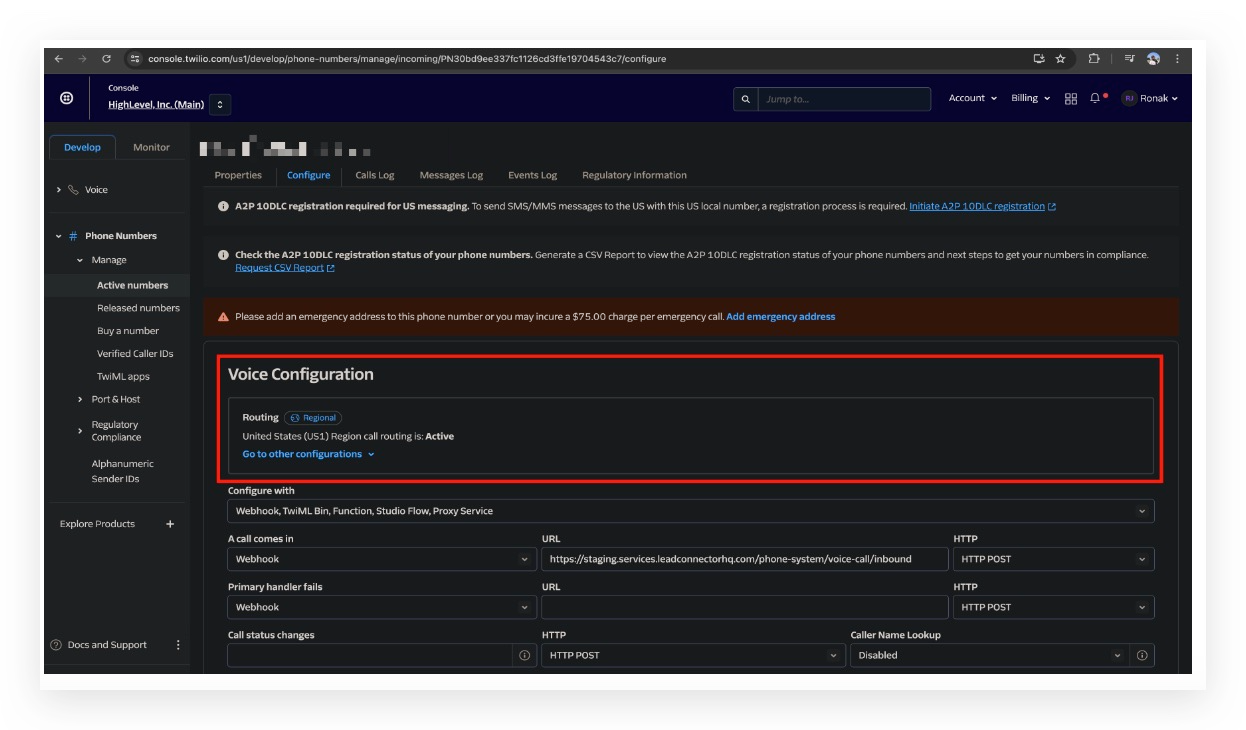Open the Account dropdown menu
The image size is (1246, 730).
coord(972,98)
